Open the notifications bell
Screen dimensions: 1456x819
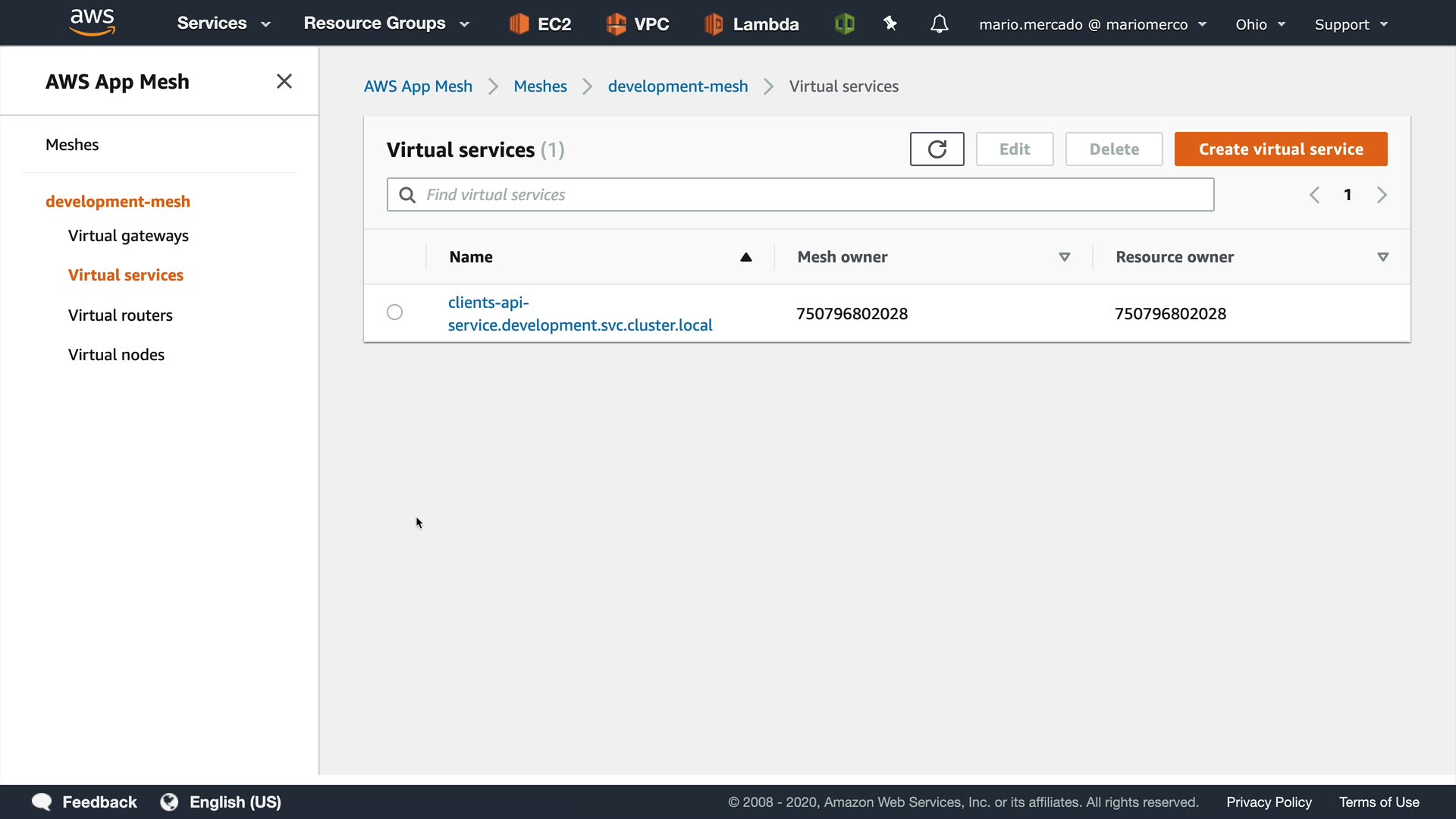(939, 24)
